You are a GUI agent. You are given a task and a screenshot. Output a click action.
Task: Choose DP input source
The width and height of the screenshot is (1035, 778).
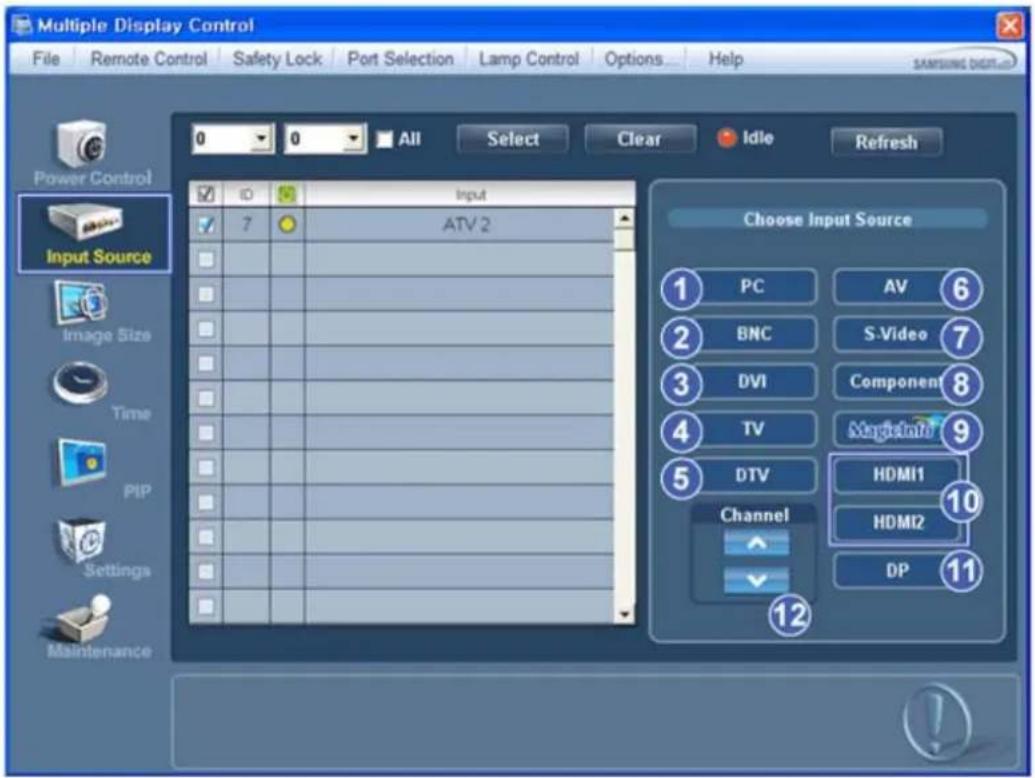point(896,571)
